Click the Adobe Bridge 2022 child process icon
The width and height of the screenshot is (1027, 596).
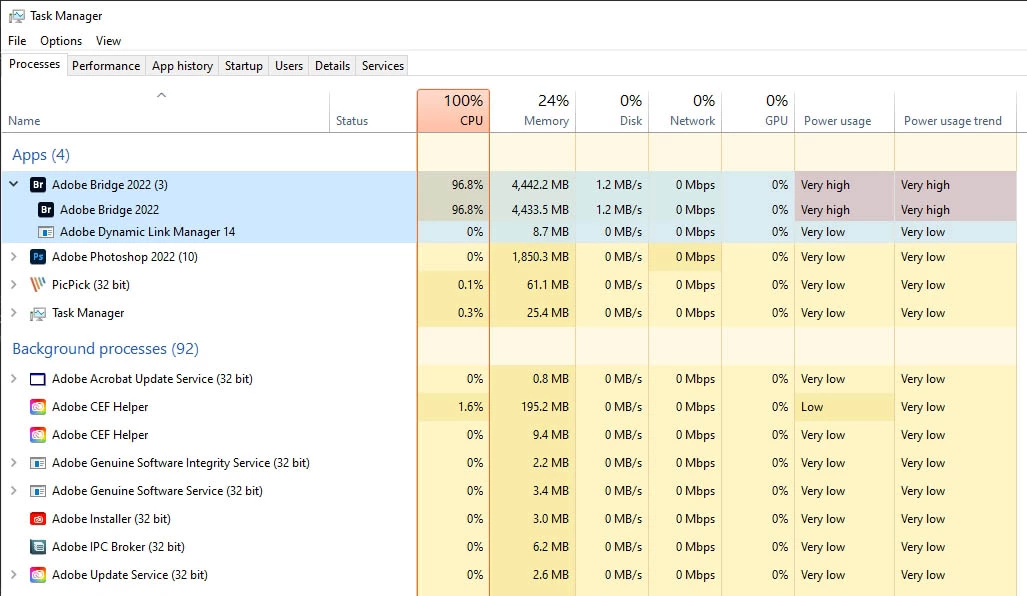click(46, 210)
